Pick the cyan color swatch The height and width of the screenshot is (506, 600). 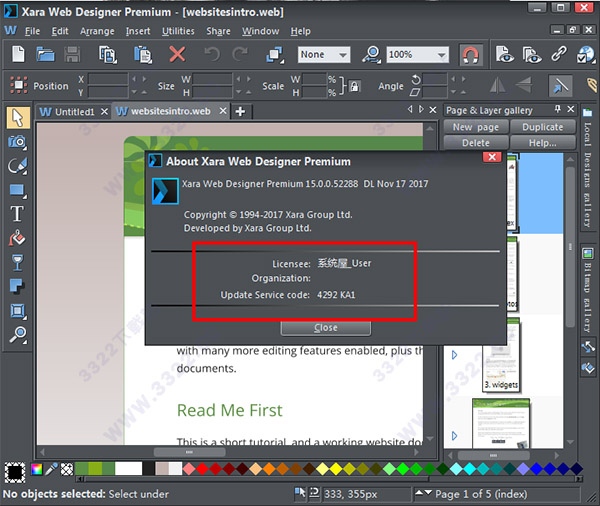[x=470, y=469]
